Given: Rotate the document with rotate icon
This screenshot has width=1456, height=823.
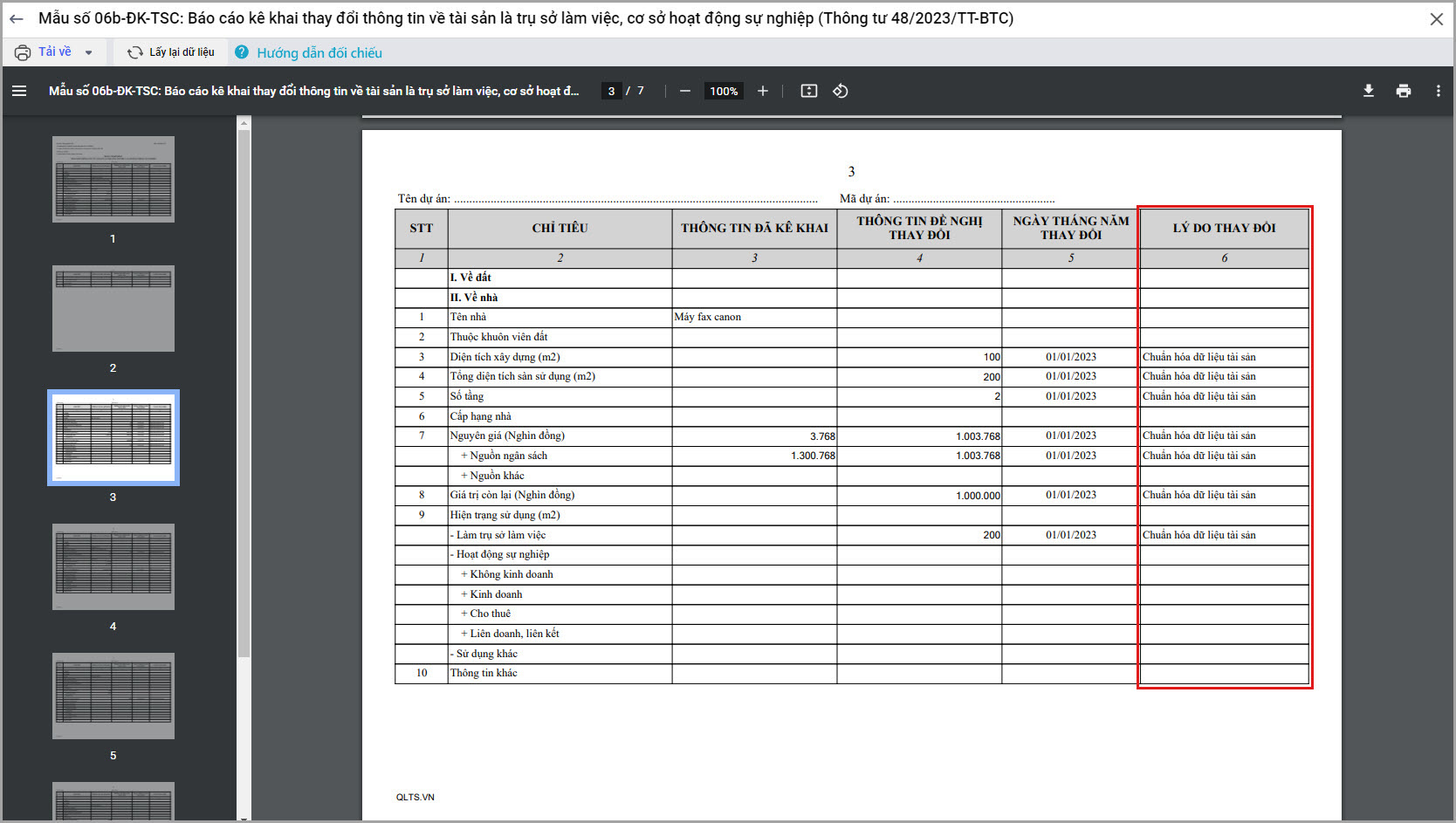Looking at the screenshot, I should [841, 91].
